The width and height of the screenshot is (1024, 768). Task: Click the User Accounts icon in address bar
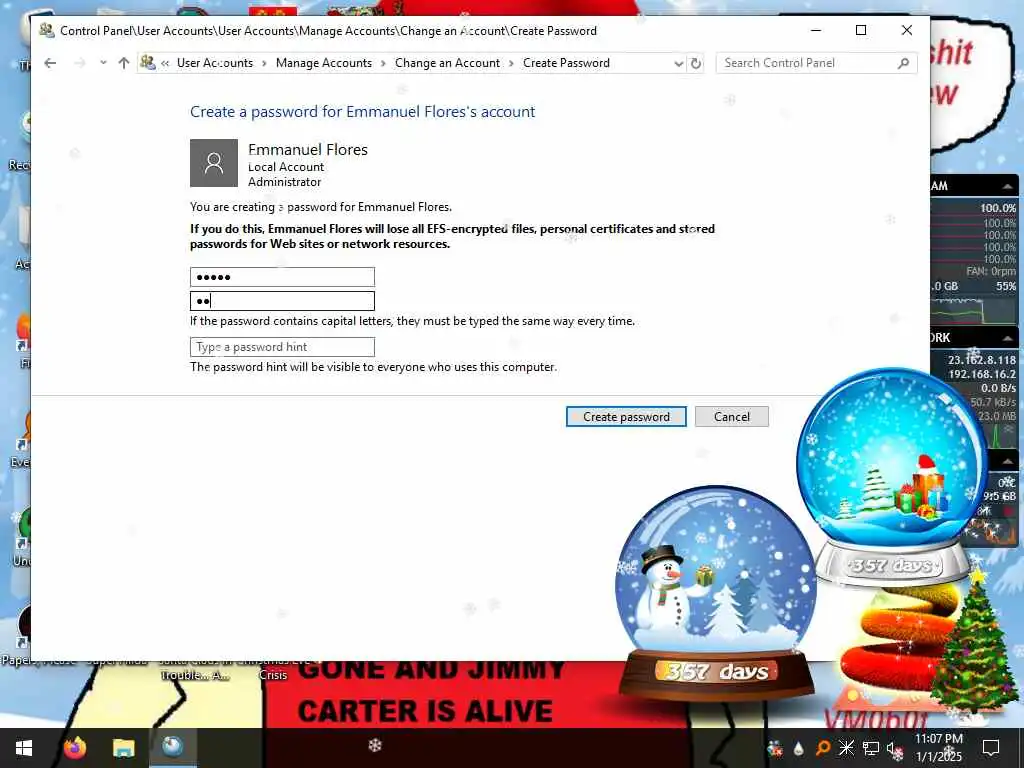(148, 63)
